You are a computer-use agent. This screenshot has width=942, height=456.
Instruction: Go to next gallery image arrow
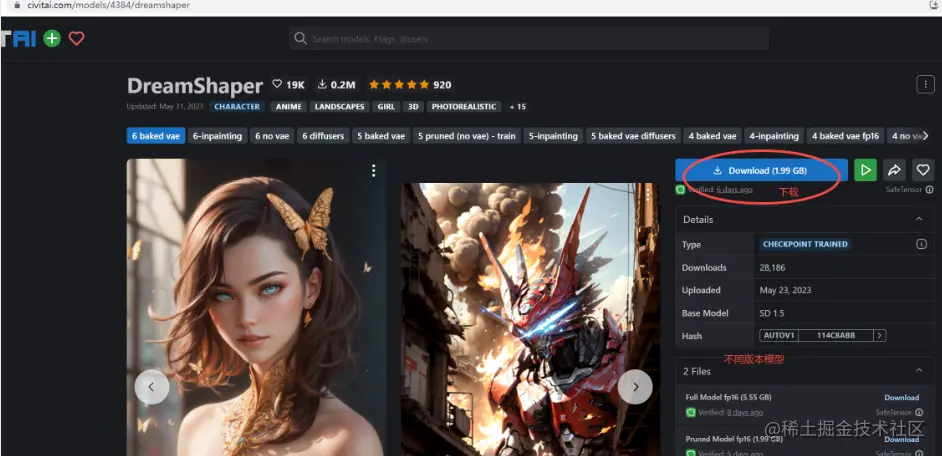[x=635, y=386]
